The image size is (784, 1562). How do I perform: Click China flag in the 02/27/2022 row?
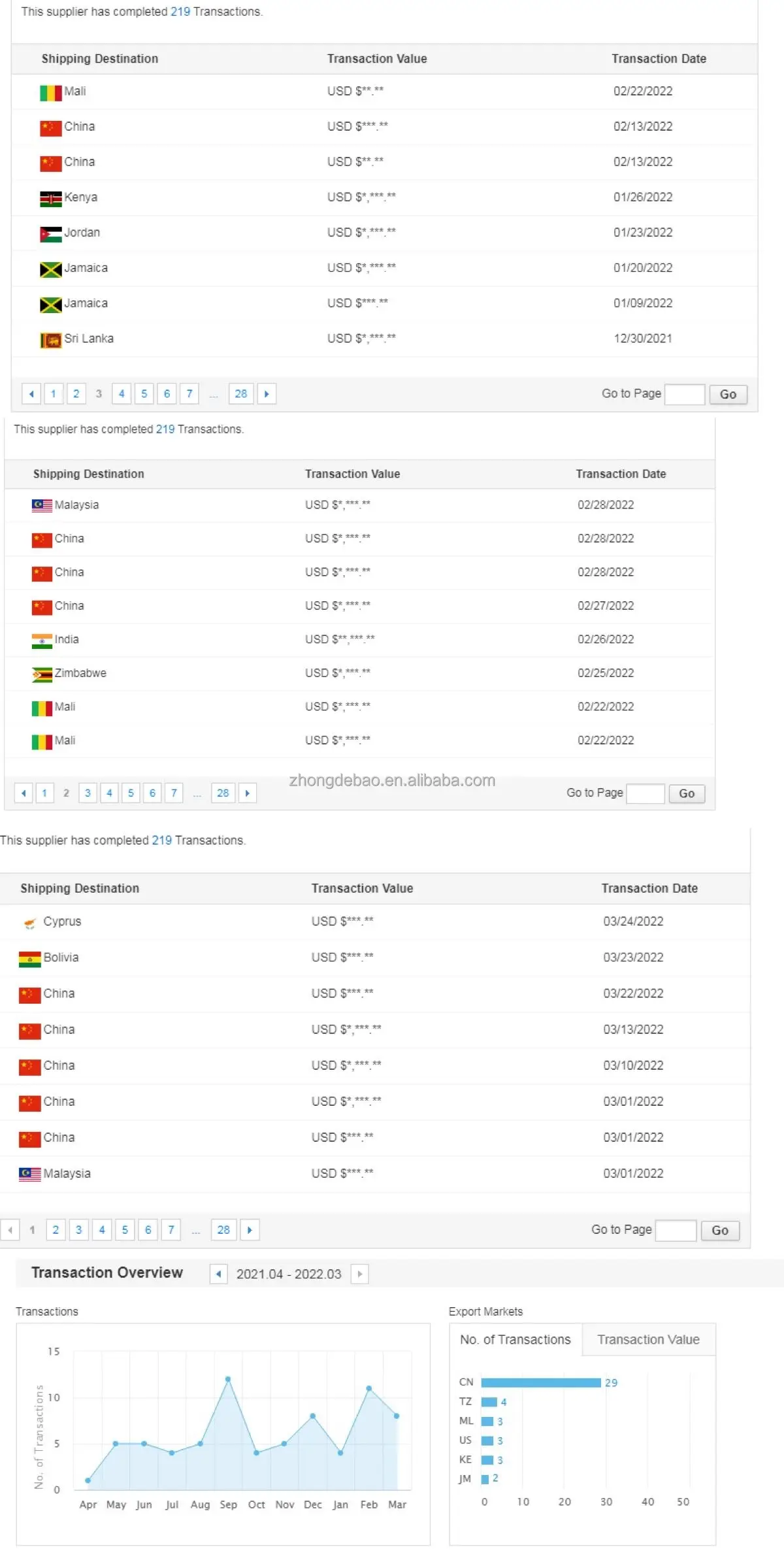tap(42, 607)
